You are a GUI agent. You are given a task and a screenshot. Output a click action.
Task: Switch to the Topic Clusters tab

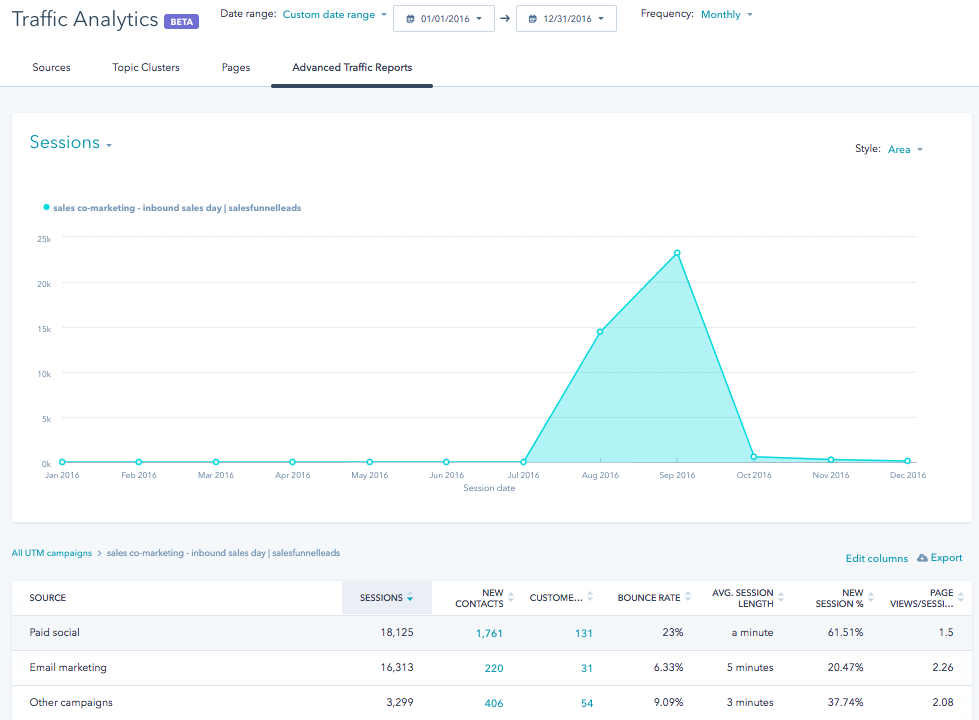(x=146, y=68)
